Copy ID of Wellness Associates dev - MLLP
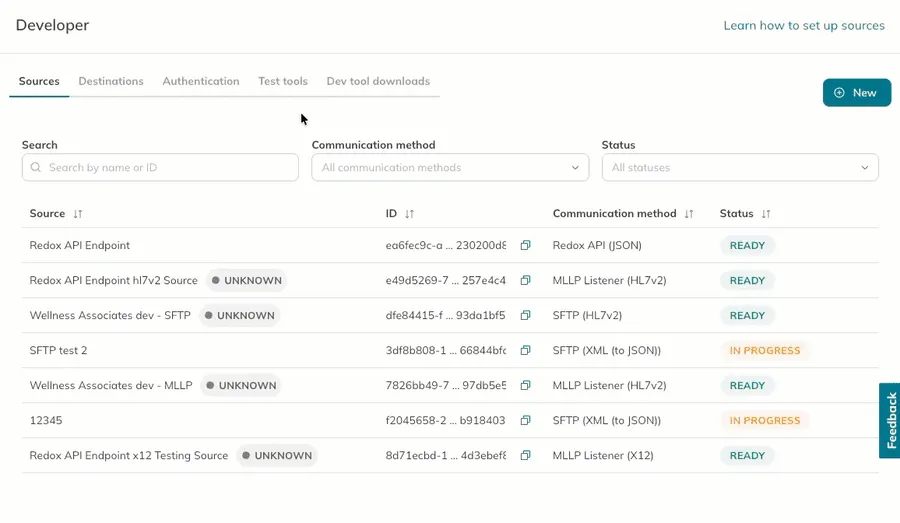900x523 pixels. (525, 385)
